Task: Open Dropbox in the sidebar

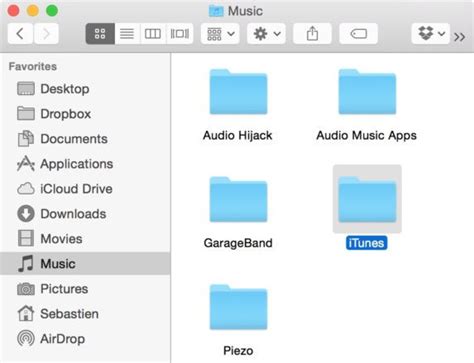Action: click(x=85, y=114)
